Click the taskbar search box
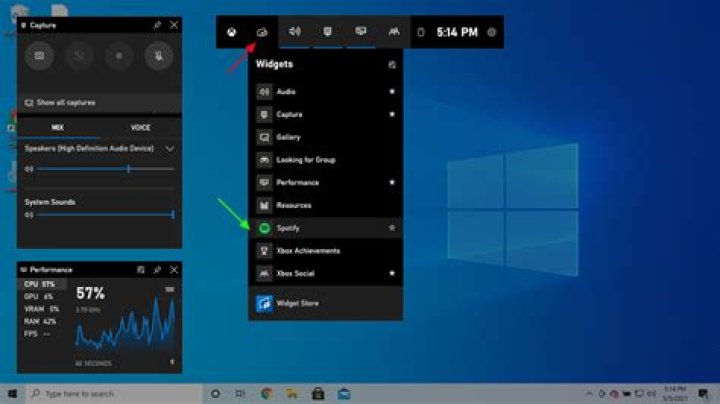 pos(113,393)
